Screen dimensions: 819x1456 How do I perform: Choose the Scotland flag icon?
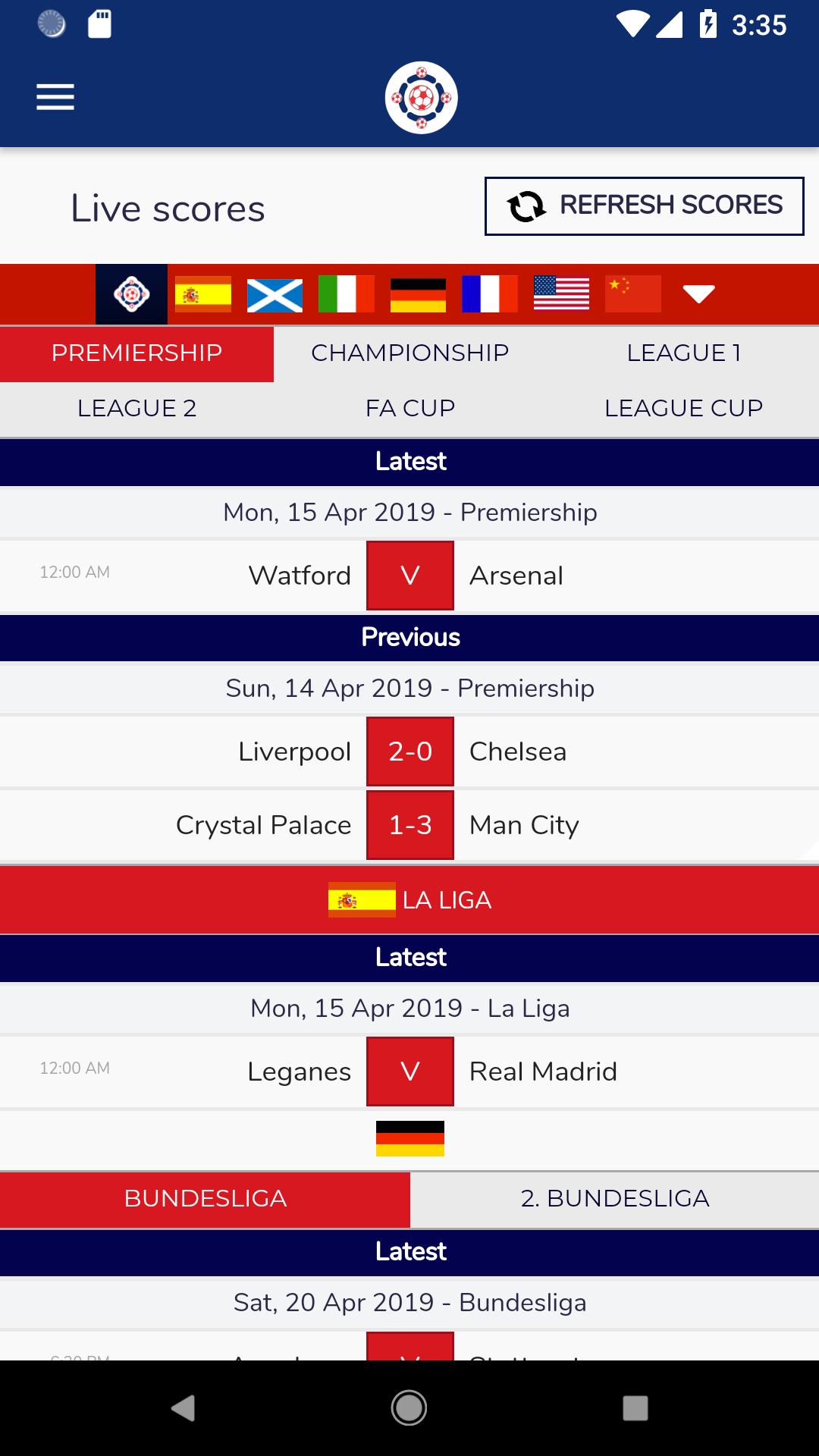tap(275, 294)
